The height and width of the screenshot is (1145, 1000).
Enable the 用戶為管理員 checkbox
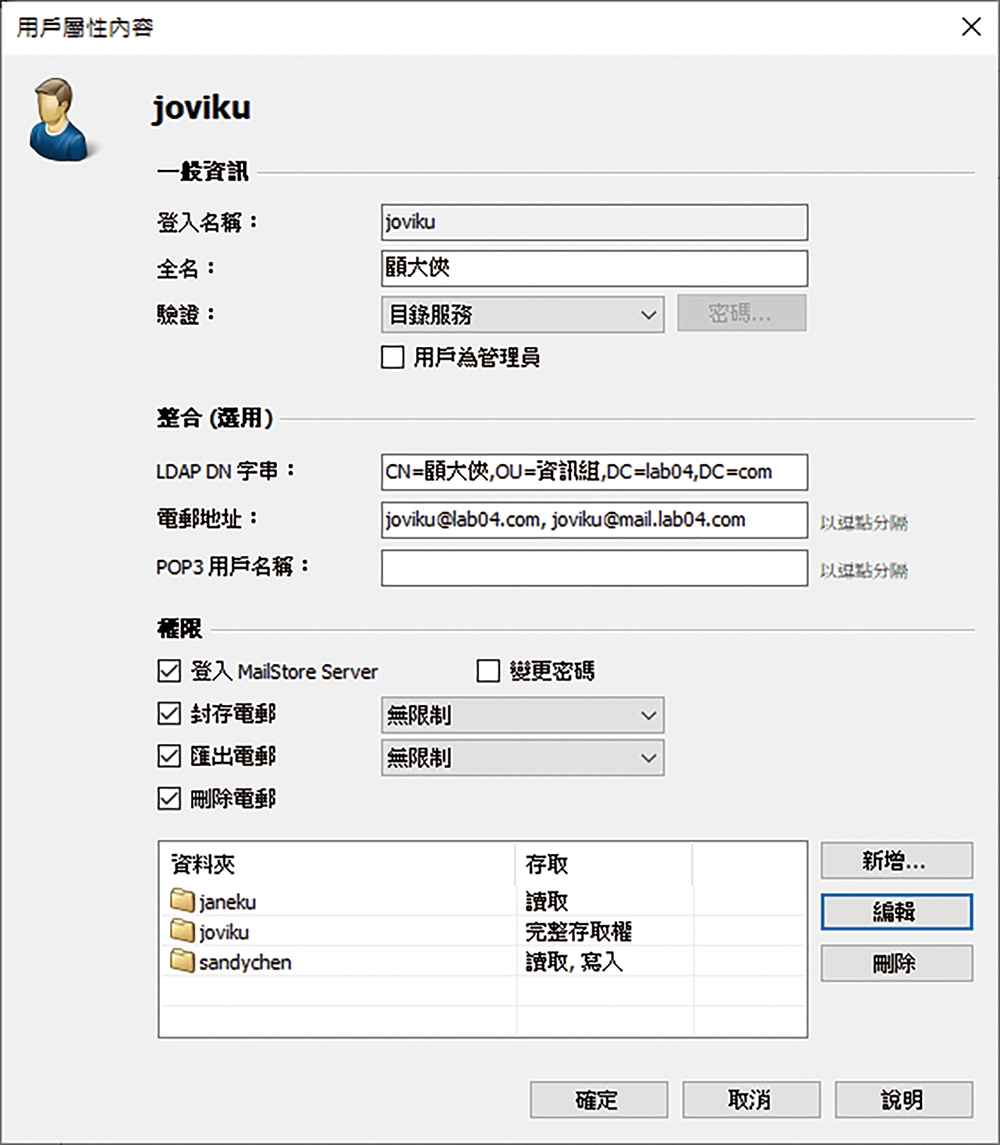click(393, 357)
